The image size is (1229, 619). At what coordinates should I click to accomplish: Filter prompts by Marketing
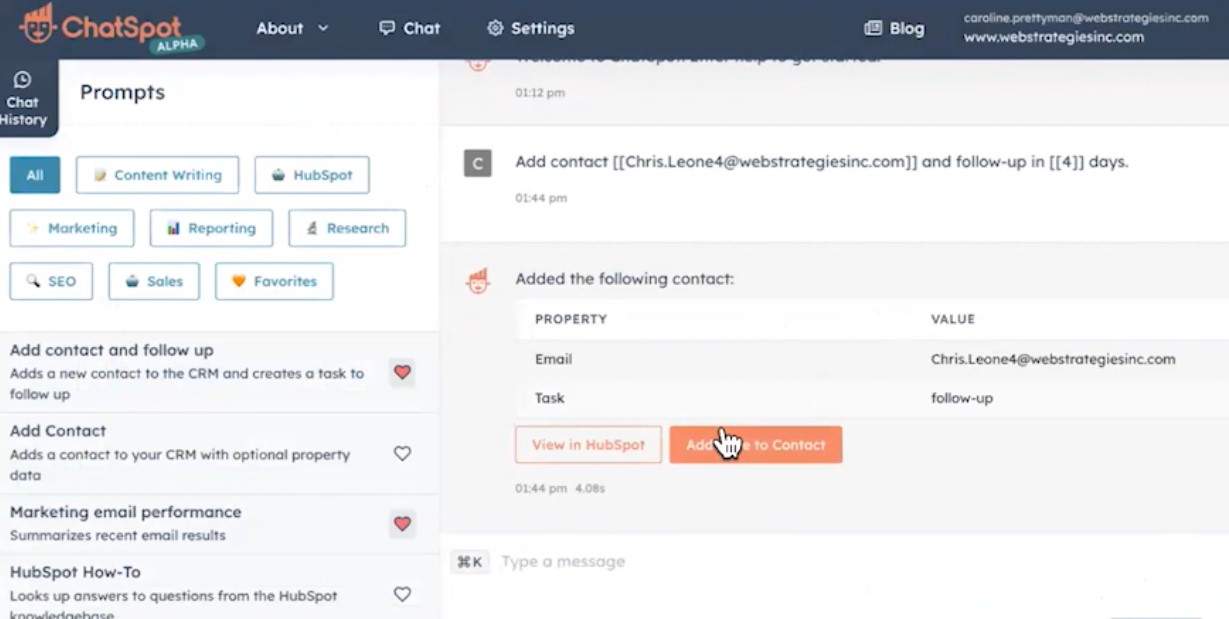[x=72, y=228]
